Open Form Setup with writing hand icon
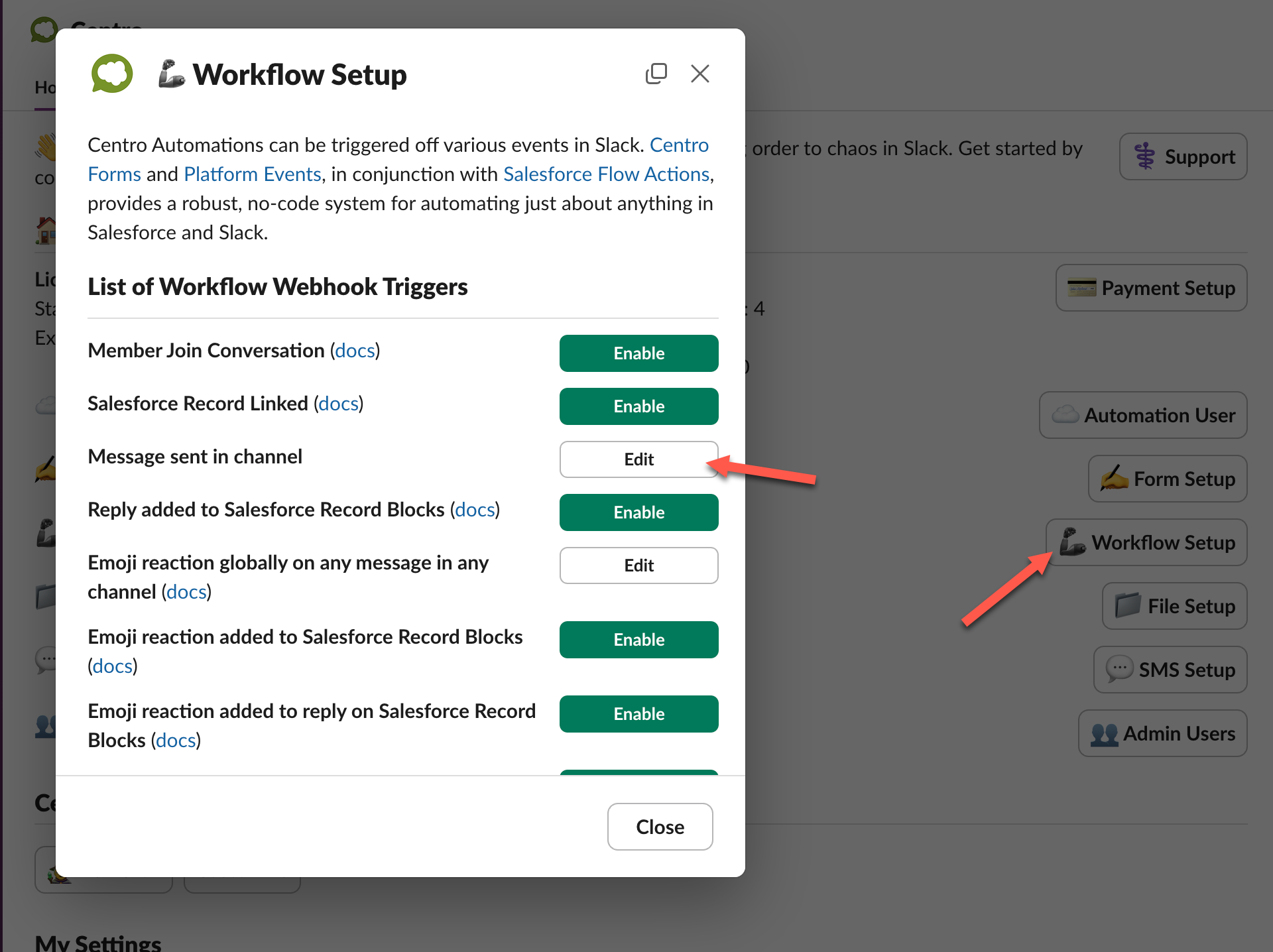The width and height of the screenshot is (1273, 952). (1168, 479)
